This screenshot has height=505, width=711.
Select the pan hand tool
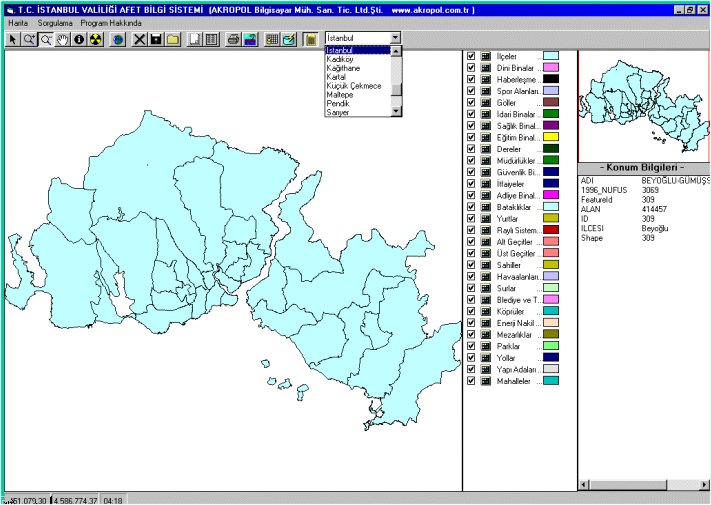[x=62, y=39]
